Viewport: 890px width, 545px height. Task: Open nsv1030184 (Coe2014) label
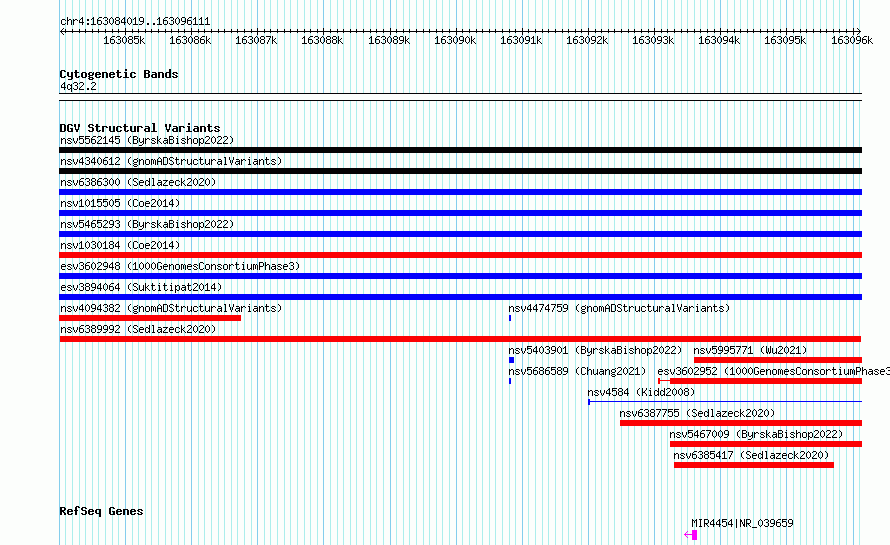point(120,245)
